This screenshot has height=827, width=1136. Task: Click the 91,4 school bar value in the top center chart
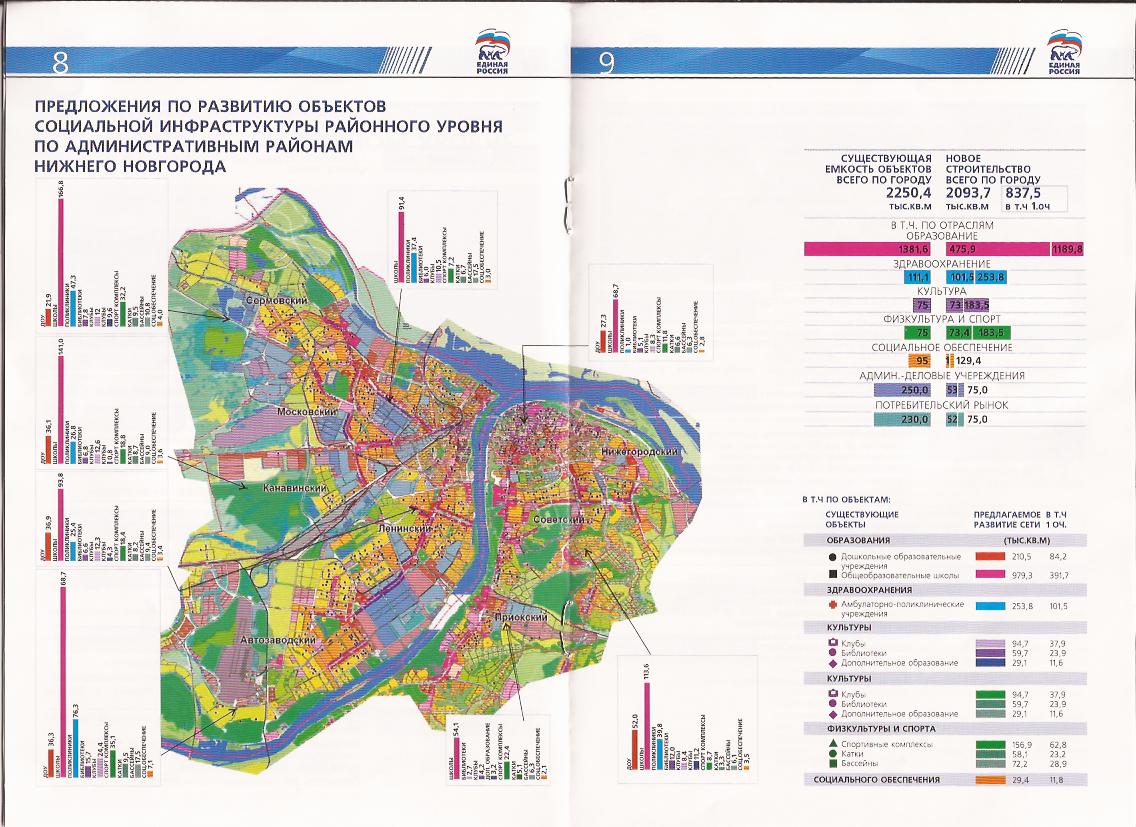click(401, 204)
